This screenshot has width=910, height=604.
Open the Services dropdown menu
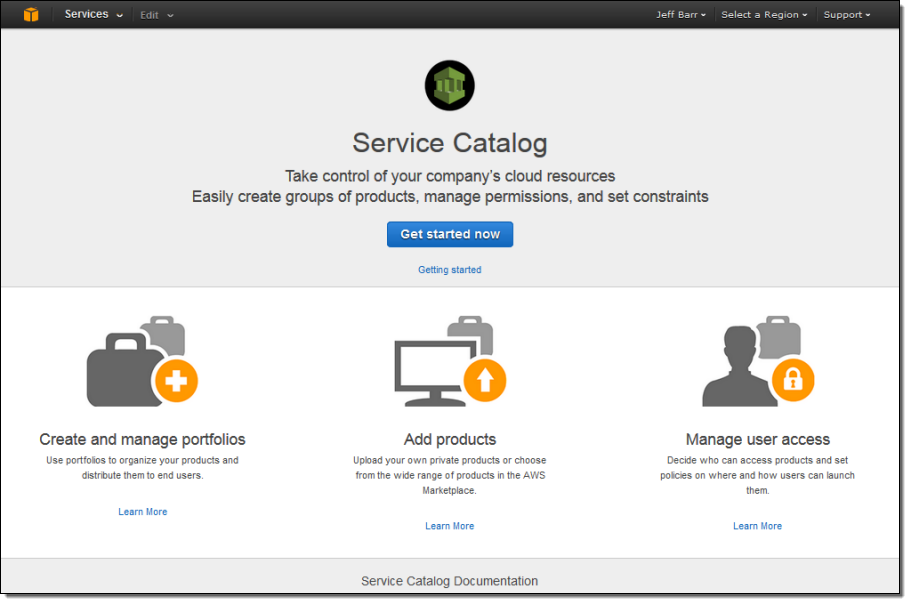tap(94, 15)
